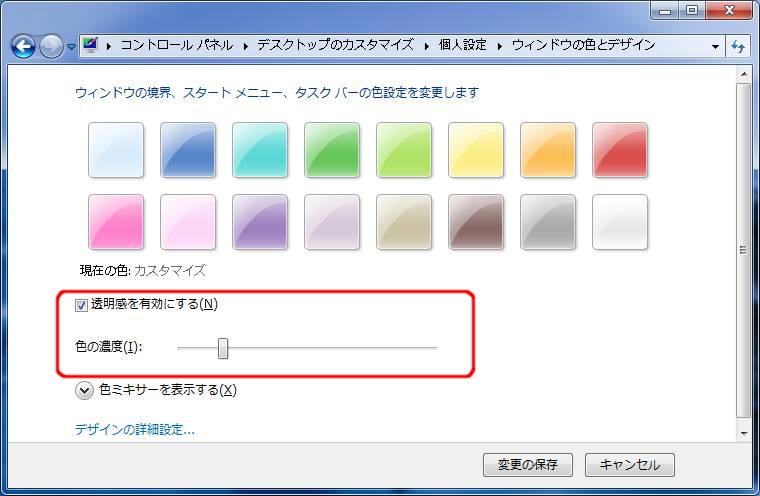The width and height of the screenshot is (760, 496).
Task: Expand 色ミキサーを表示する section
Action: (84, 390)
